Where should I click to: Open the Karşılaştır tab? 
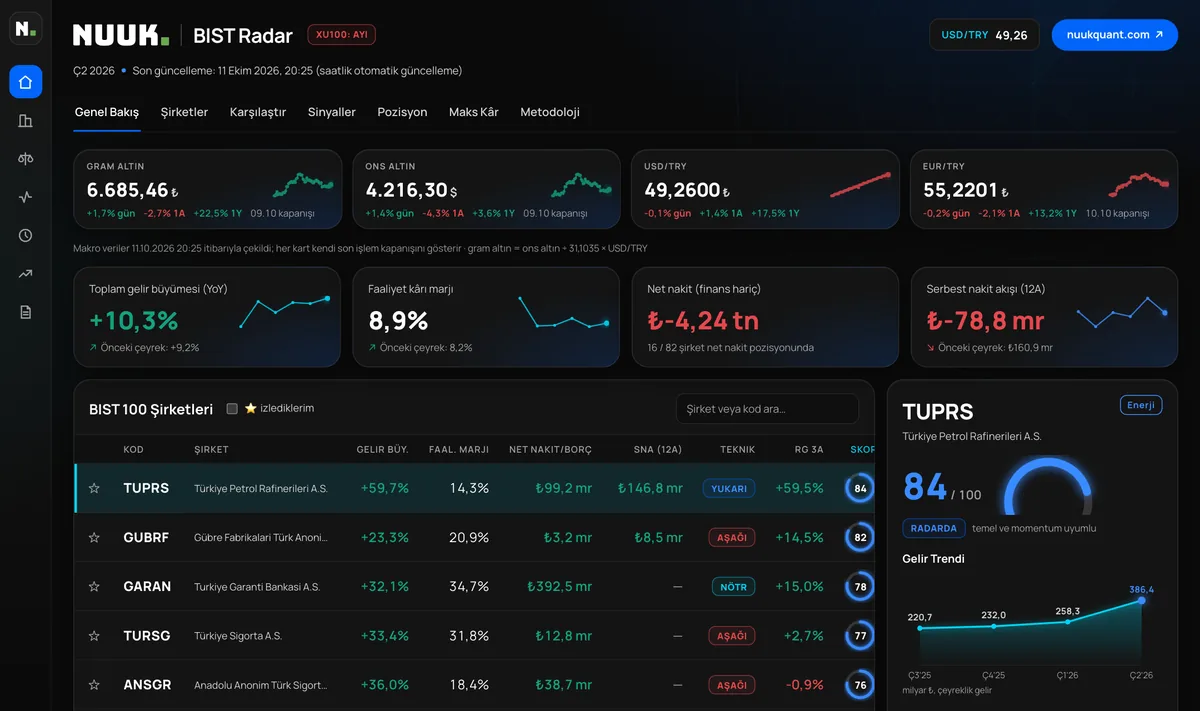coord(258,112)
